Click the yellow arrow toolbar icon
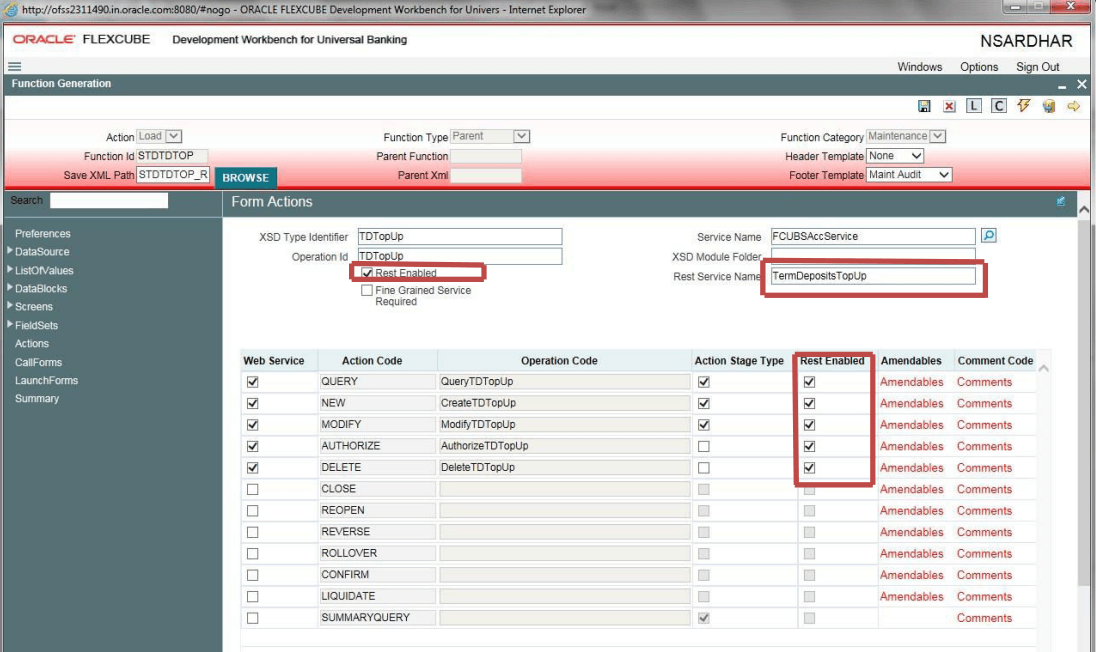The width and height of the screenshot is (1096, 652). coord(1073,106)
